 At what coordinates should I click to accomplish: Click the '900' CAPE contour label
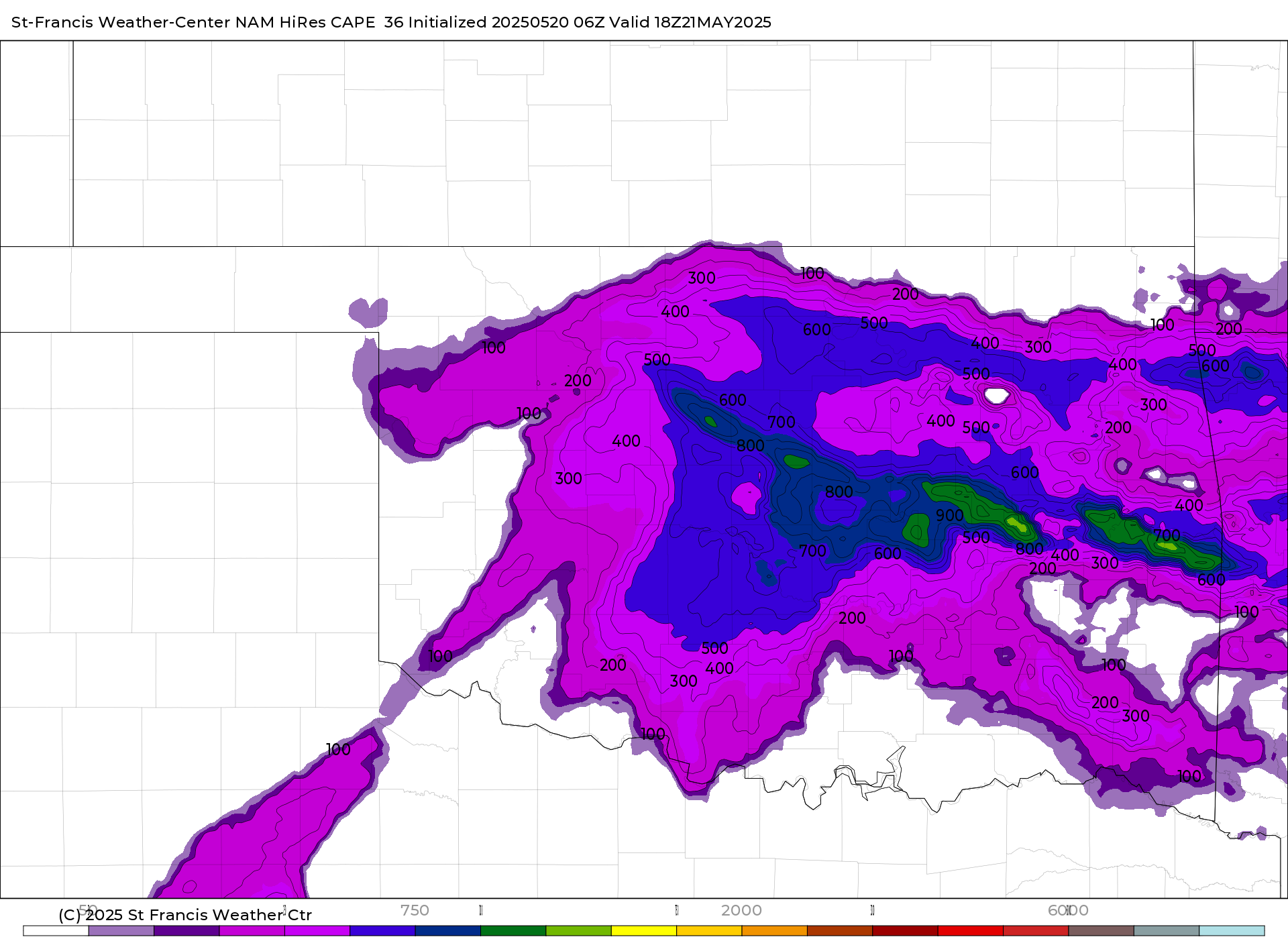950,515
